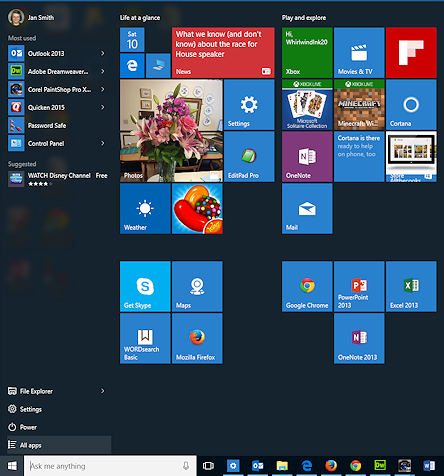Open Microsoft Solitaire Collection tile
Screen dimensions: 444x476
[307, 105]
